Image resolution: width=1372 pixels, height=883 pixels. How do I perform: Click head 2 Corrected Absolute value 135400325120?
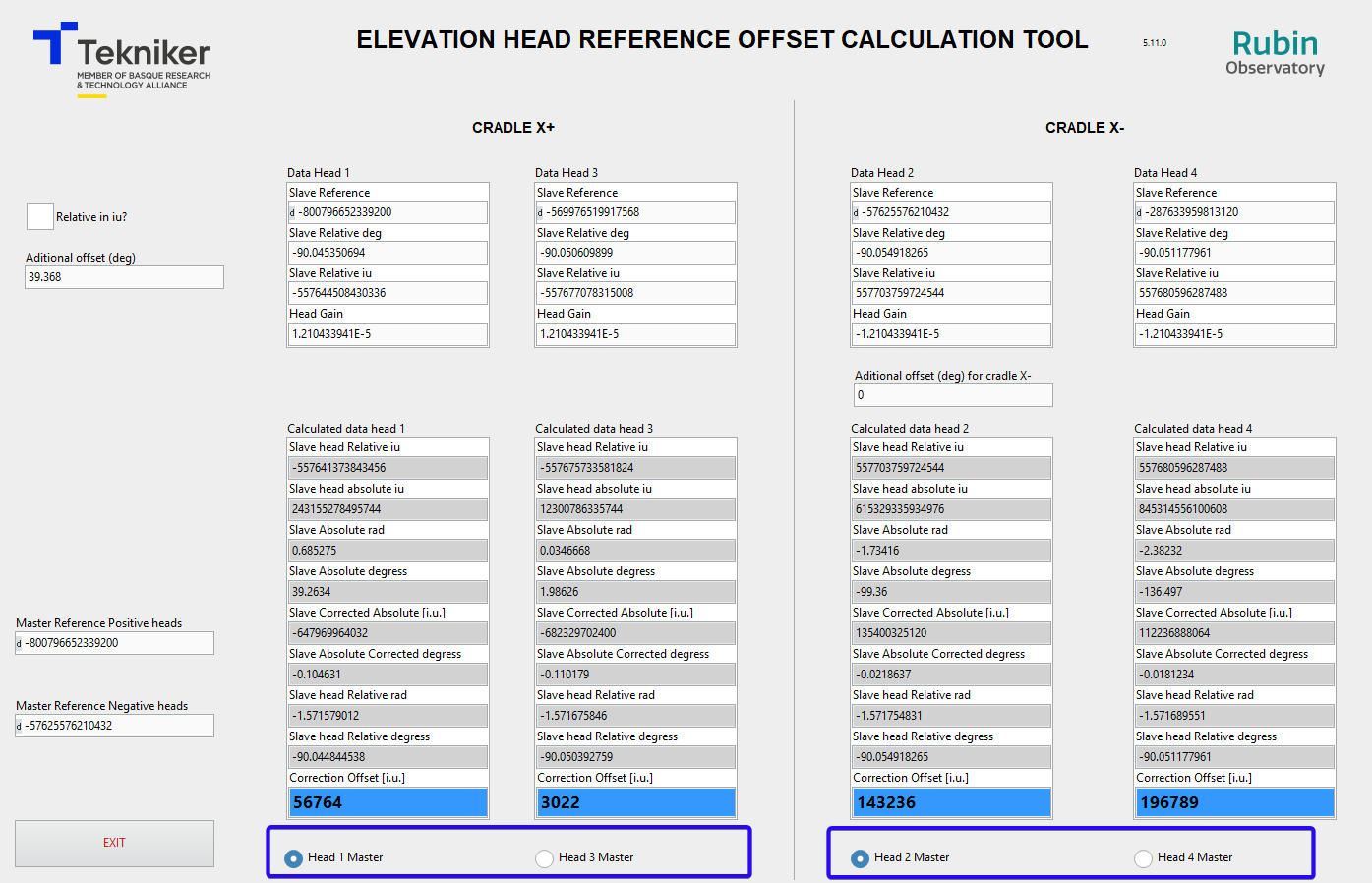click(x=951, y=633)
